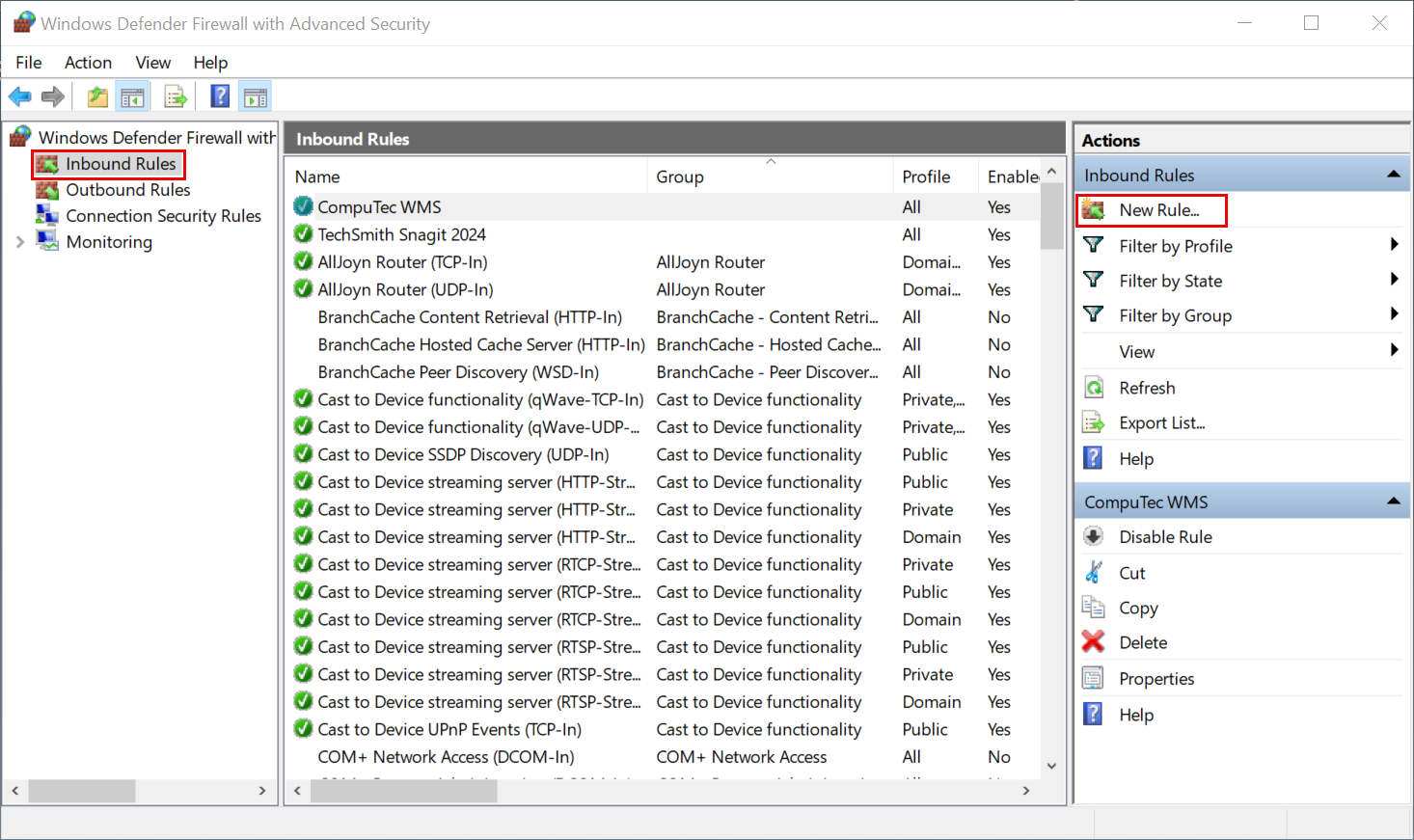This screenshot has height=840, width=1414.
Task: Click the Refresh action
Action: pyautogui.click(x=1147, y=388)
